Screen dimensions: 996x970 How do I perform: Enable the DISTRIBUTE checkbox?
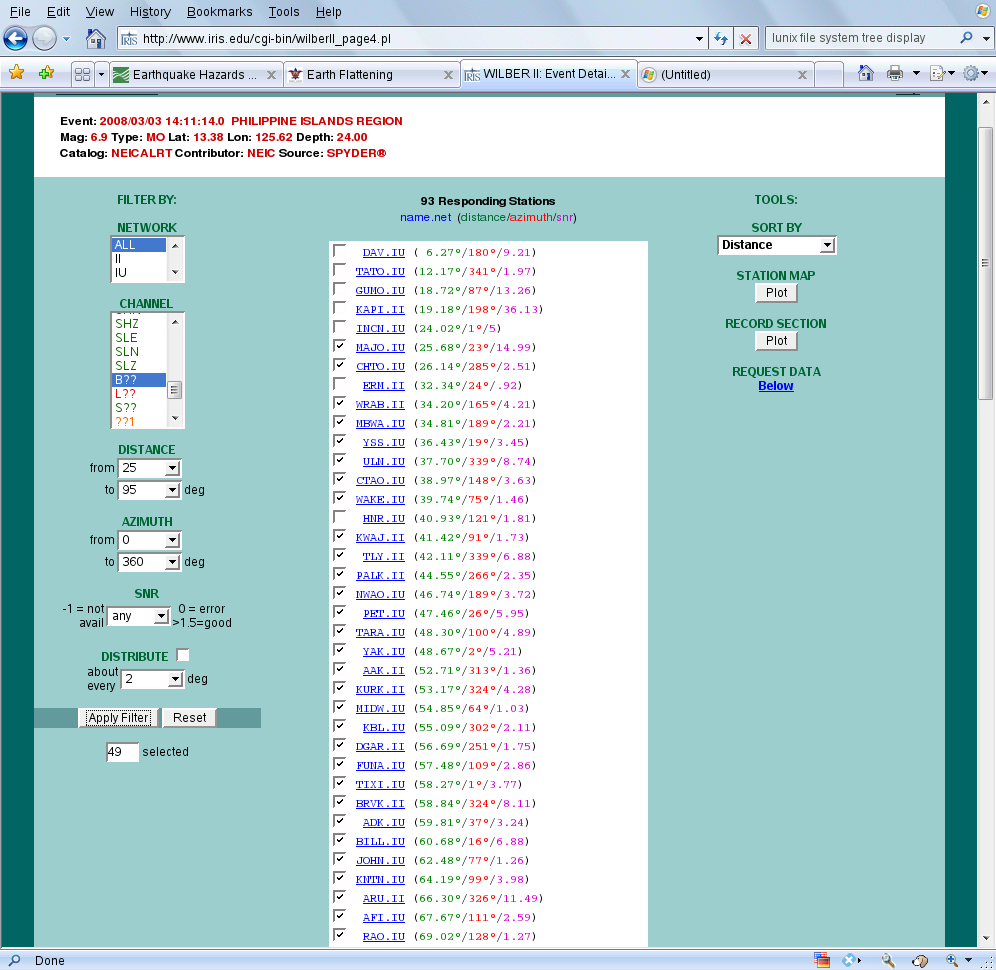click(183, 654)
